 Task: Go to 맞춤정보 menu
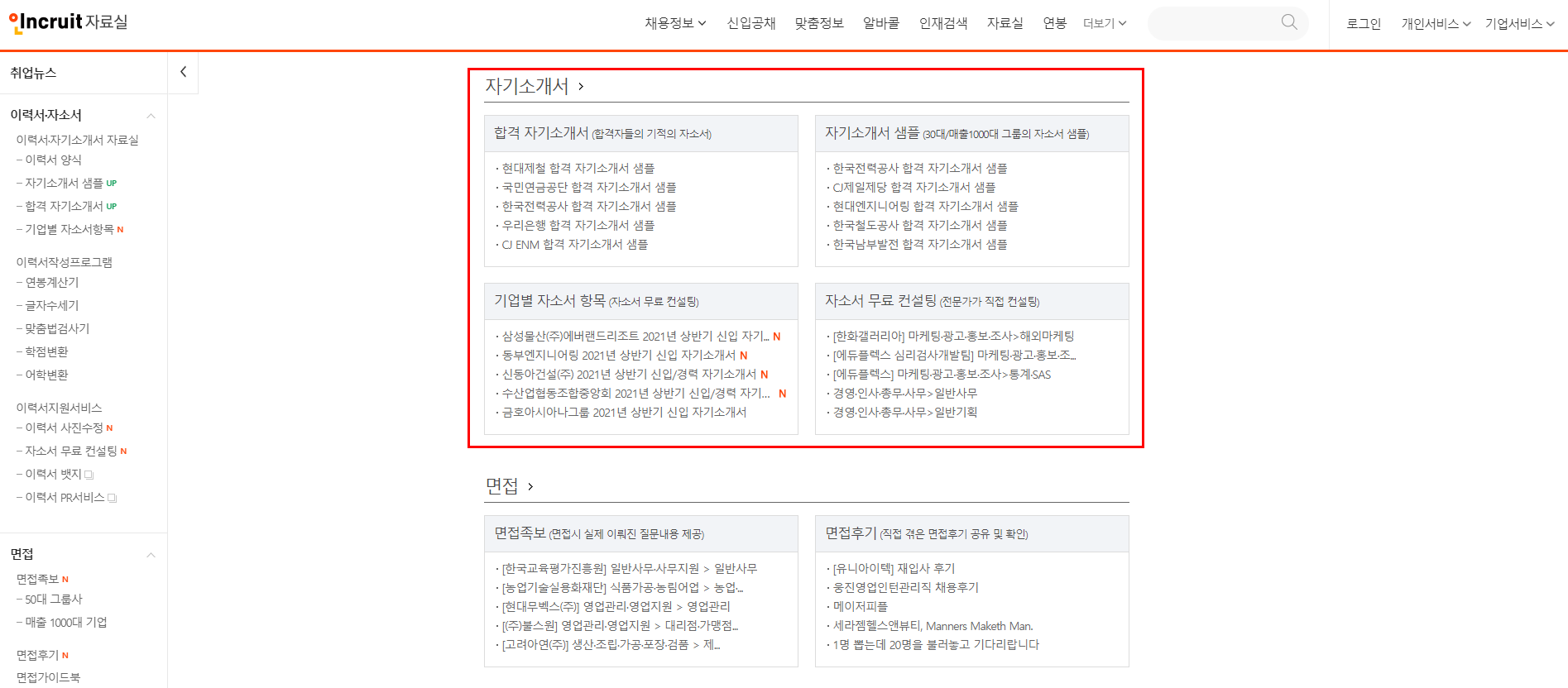click(819, 23)
